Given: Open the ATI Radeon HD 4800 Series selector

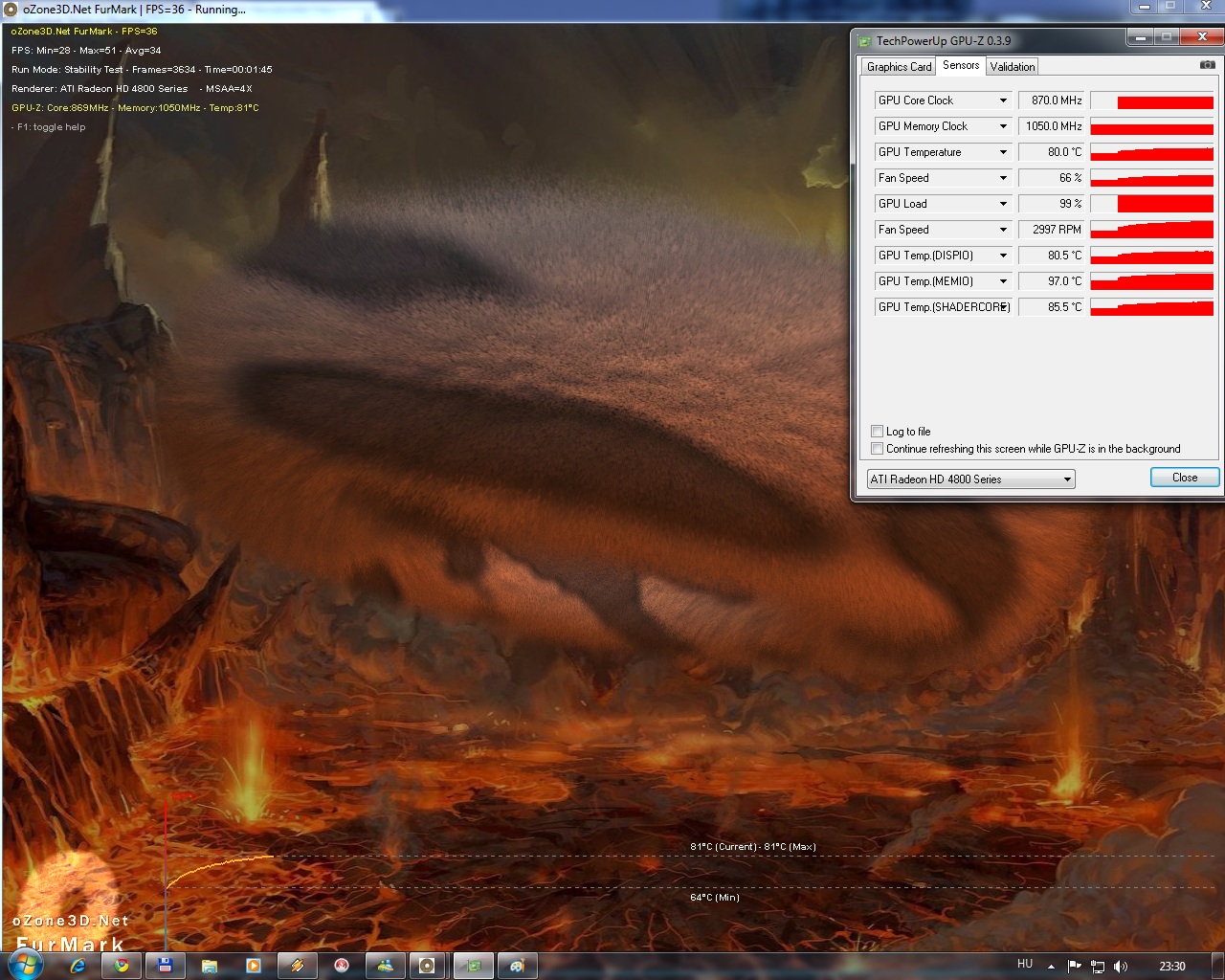Looking at the screenshot, I should pyautogui.click(x=970, y=479).
